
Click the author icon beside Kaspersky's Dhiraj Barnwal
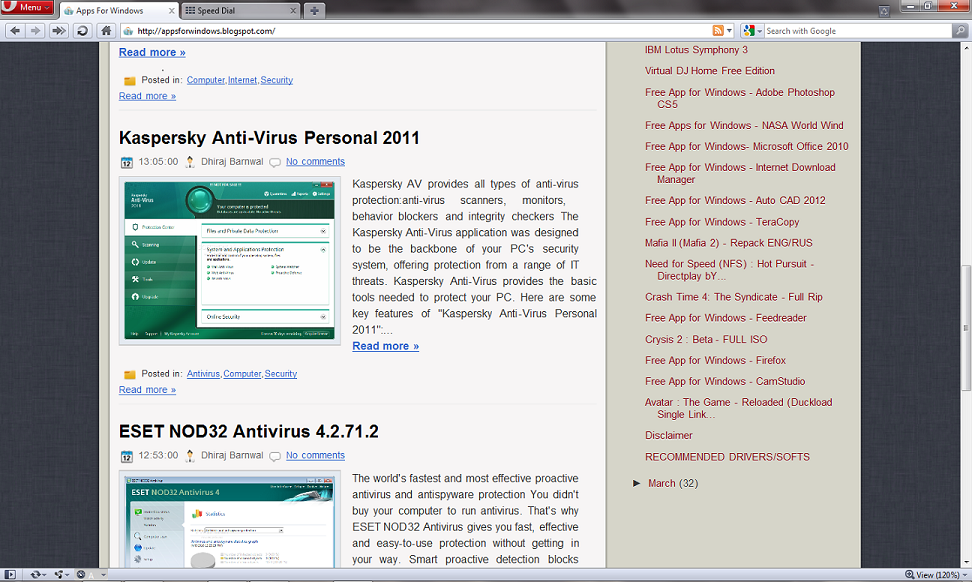(190, 162)
